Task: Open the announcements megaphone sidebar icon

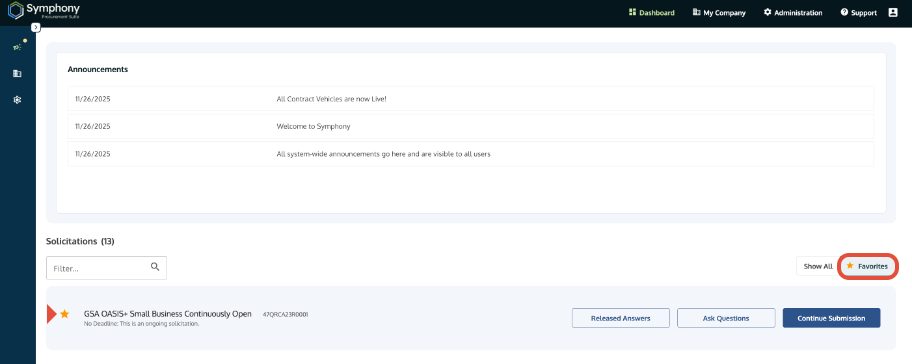Action: [17, 47]
